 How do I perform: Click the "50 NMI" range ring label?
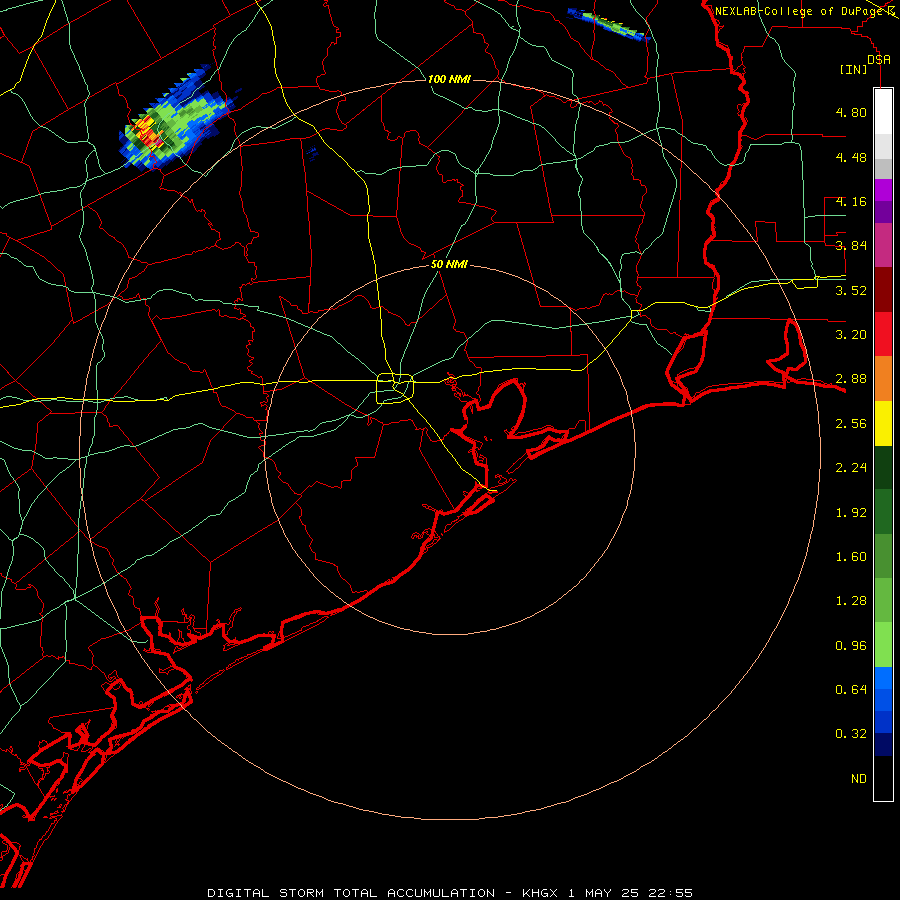coord(449,264)
